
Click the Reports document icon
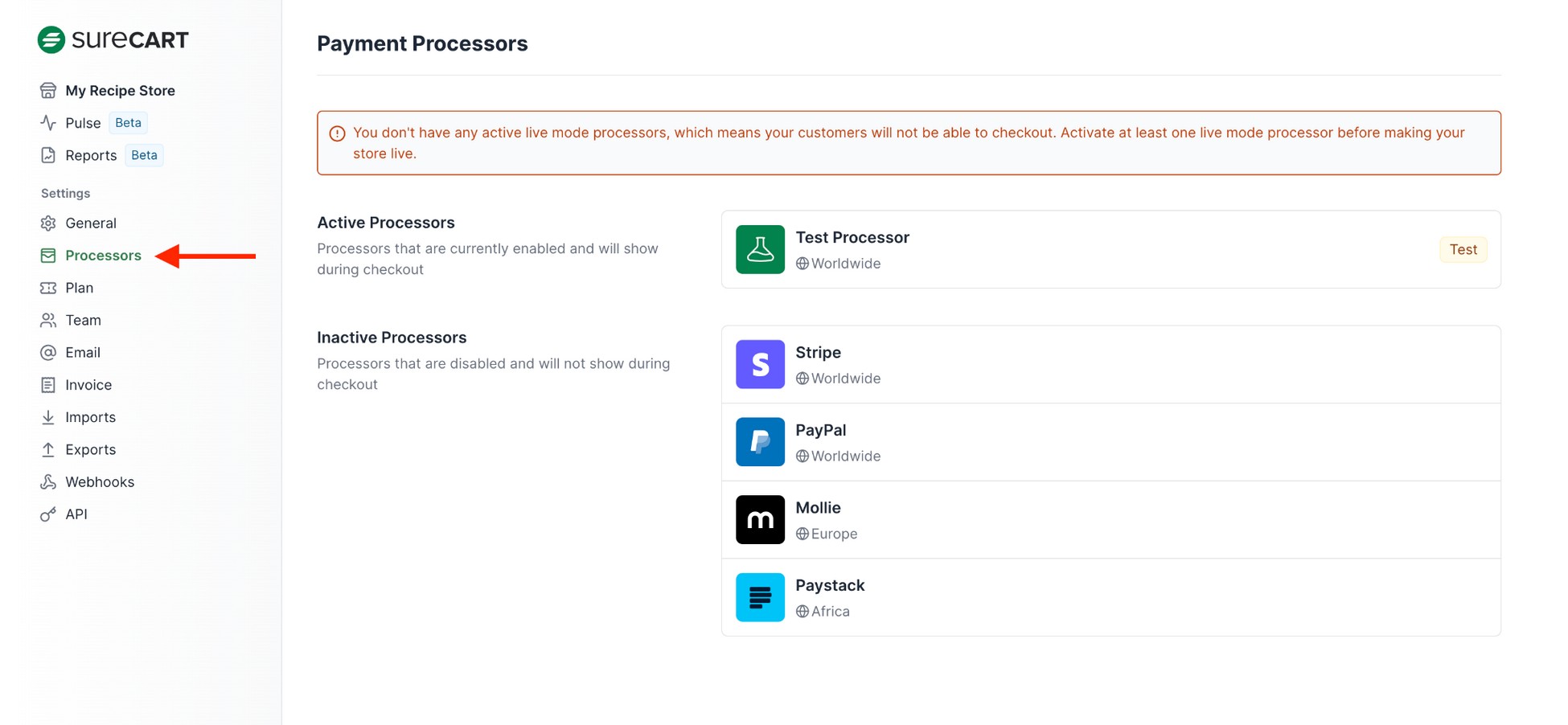coord(48,155)
